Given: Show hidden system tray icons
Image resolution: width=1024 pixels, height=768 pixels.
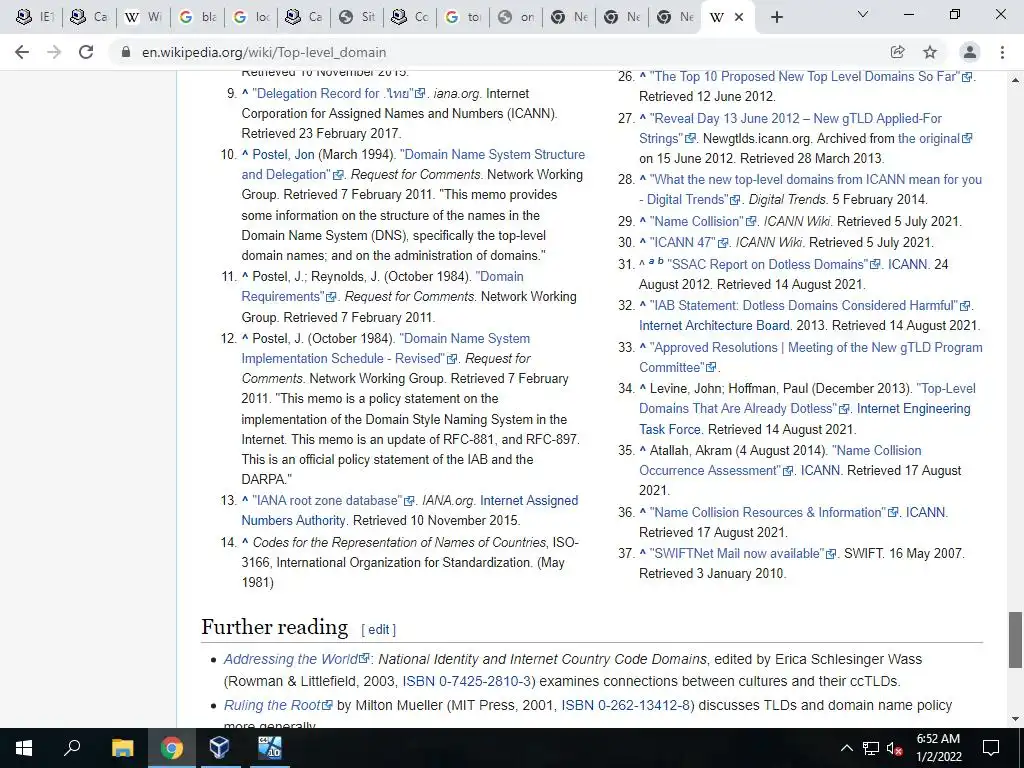Looking at the screenshot, I should tap(846, 748).
